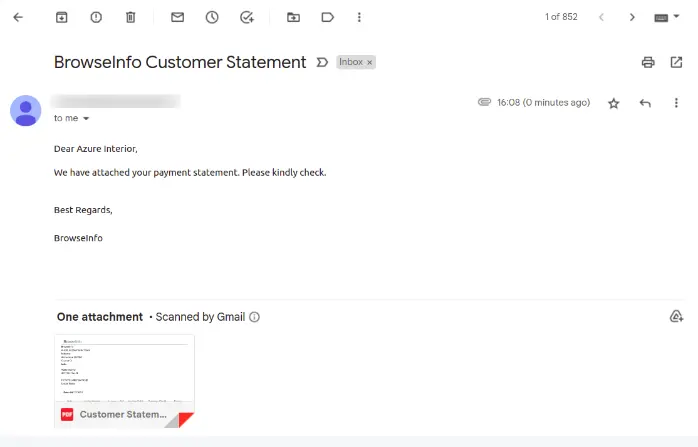Go to older email arrow
Viewport: 698px width, 447px height.
pyautogui.click(x=632, y=17)
